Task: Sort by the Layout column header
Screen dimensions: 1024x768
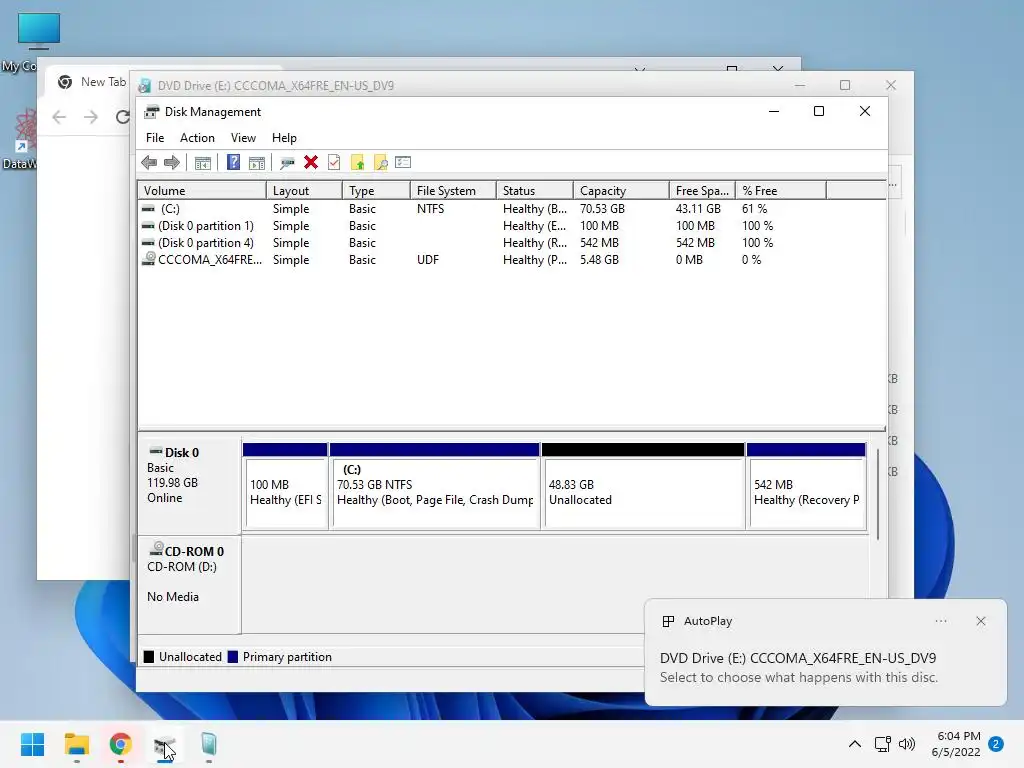Action: pos(304,191)
